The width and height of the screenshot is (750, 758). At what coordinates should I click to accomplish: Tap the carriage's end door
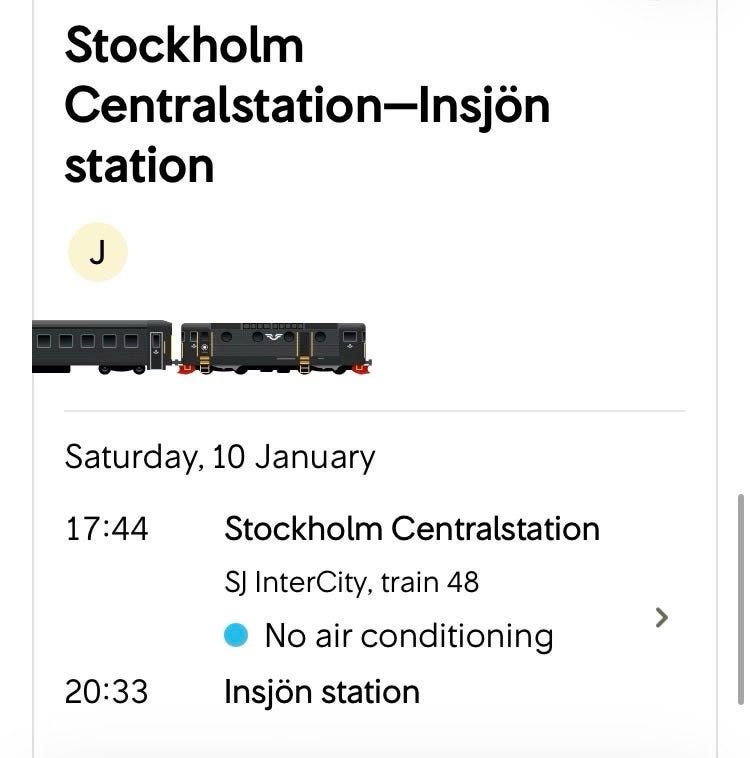pyautogui.click(x=156, y=345)
